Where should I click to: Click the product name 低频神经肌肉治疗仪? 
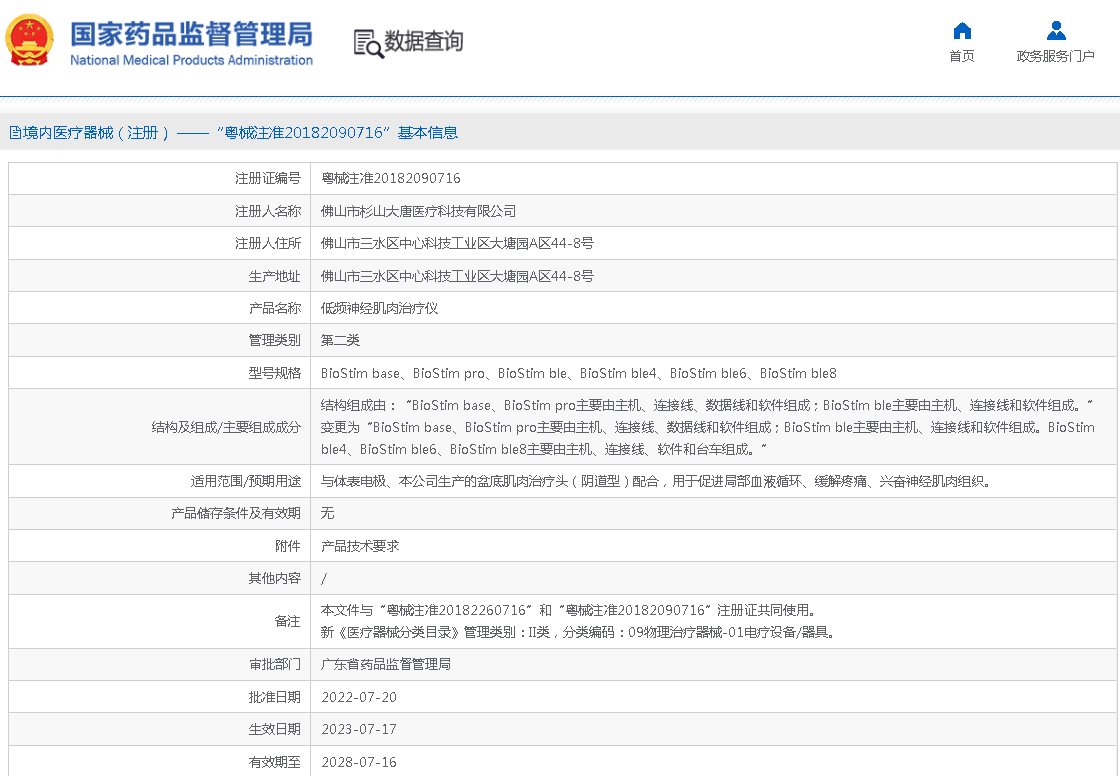[379, 308]
